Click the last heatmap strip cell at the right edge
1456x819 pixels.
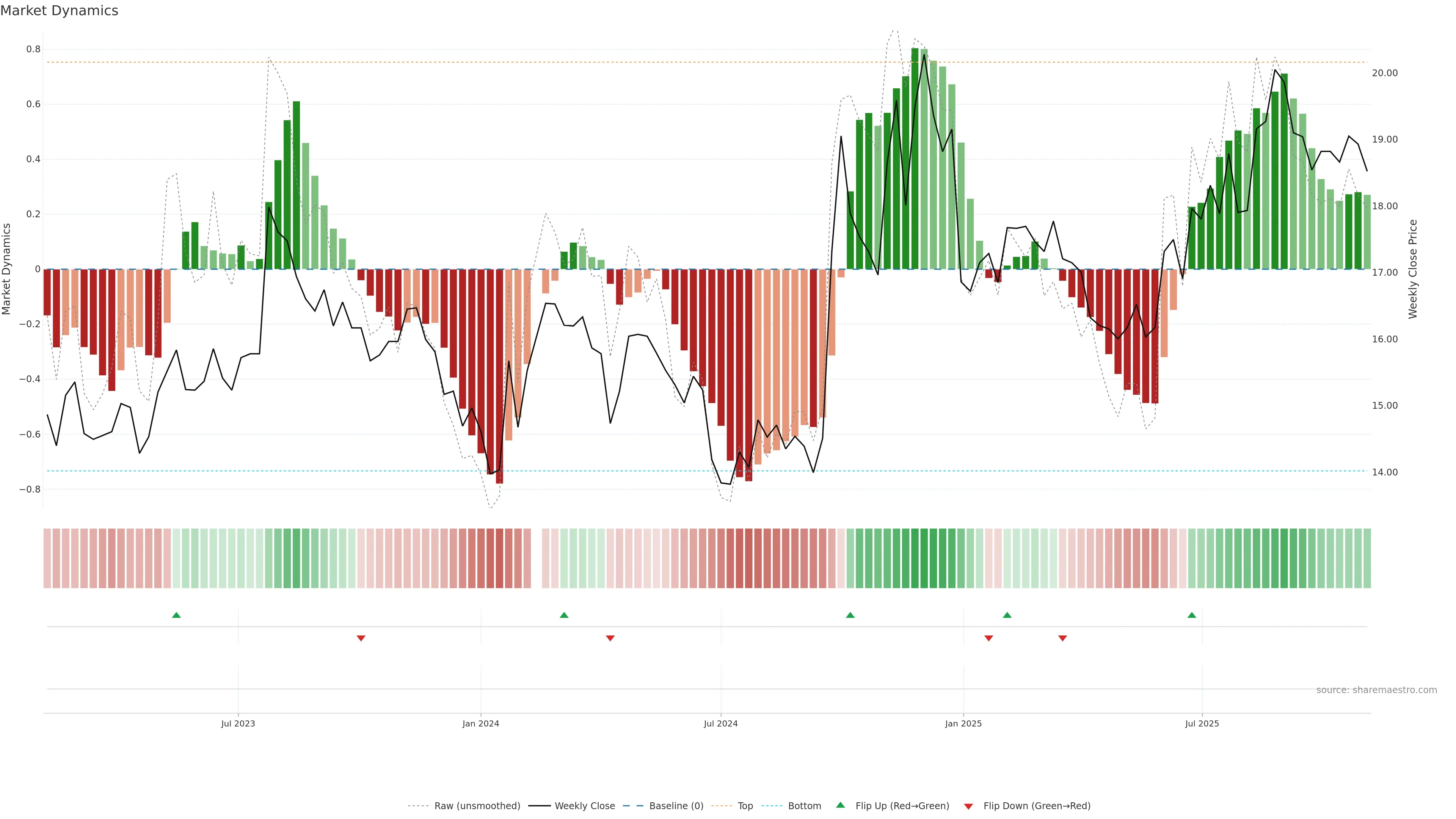pos(1367,558)
